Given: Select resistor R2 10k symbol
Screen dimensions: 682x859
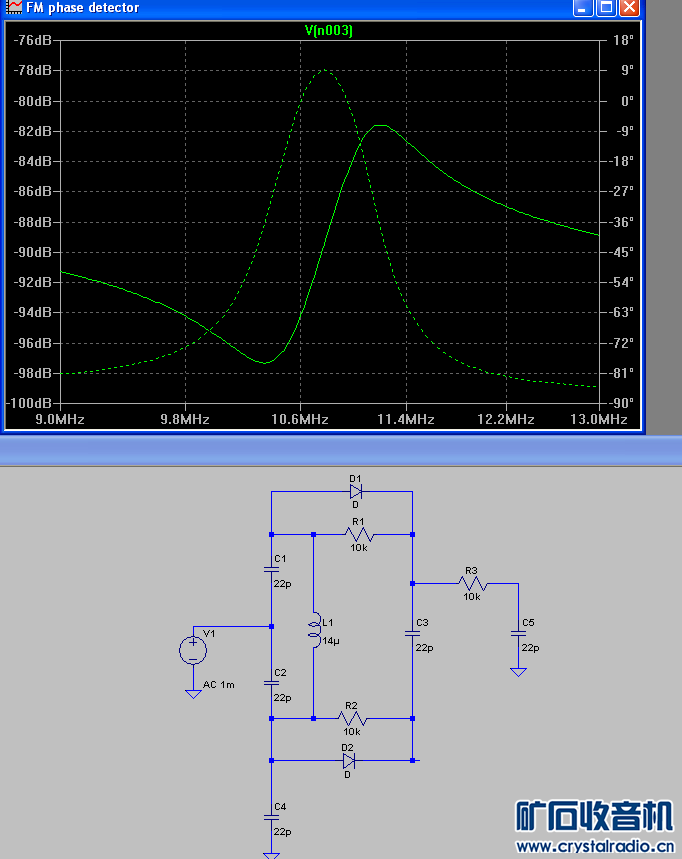Looking at the screenshot, I should point(352,718).
